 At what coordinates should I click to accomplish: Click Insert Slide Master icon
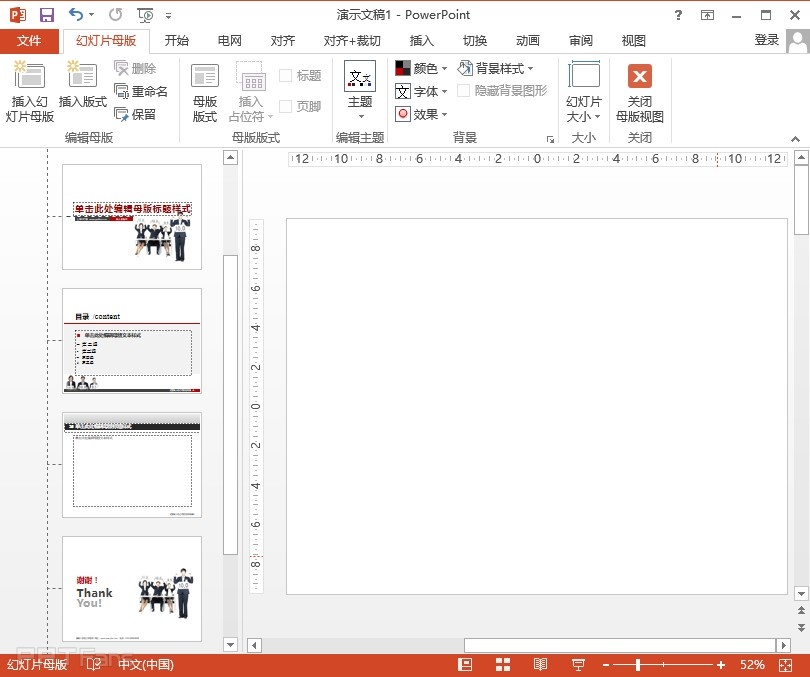tap(30, 76)
